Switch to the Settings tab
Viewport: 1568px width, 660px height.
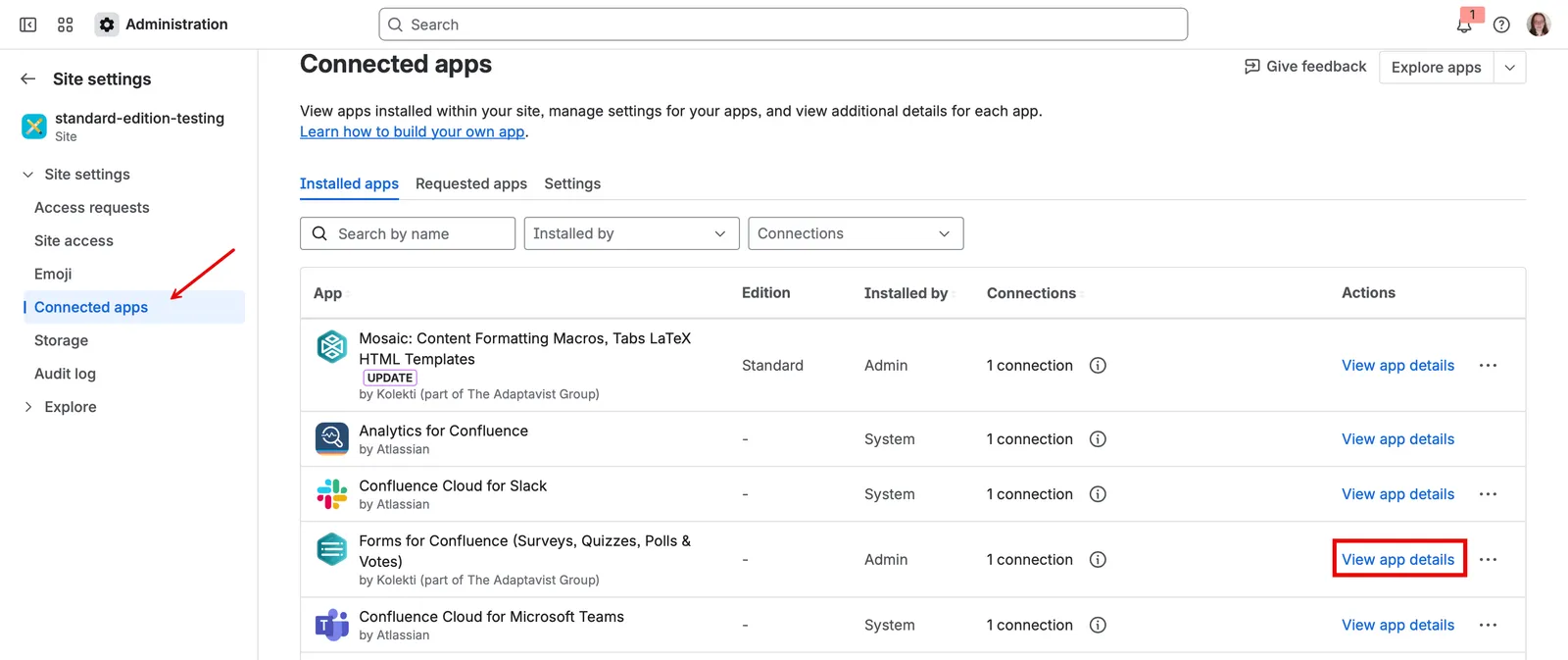point(572,183)
